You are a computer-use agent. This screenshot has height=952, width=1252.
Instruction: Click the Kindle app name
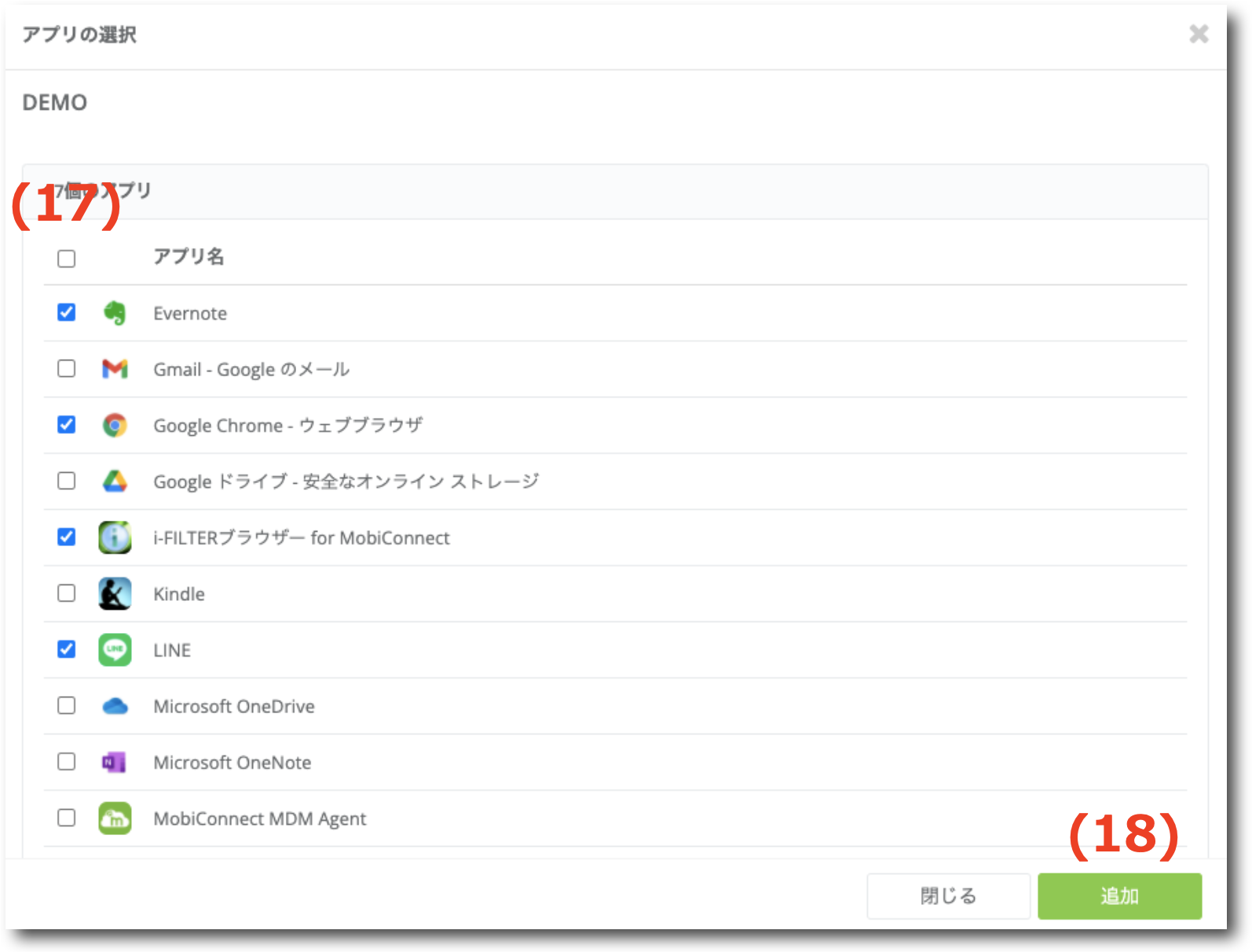coord(179,594)
